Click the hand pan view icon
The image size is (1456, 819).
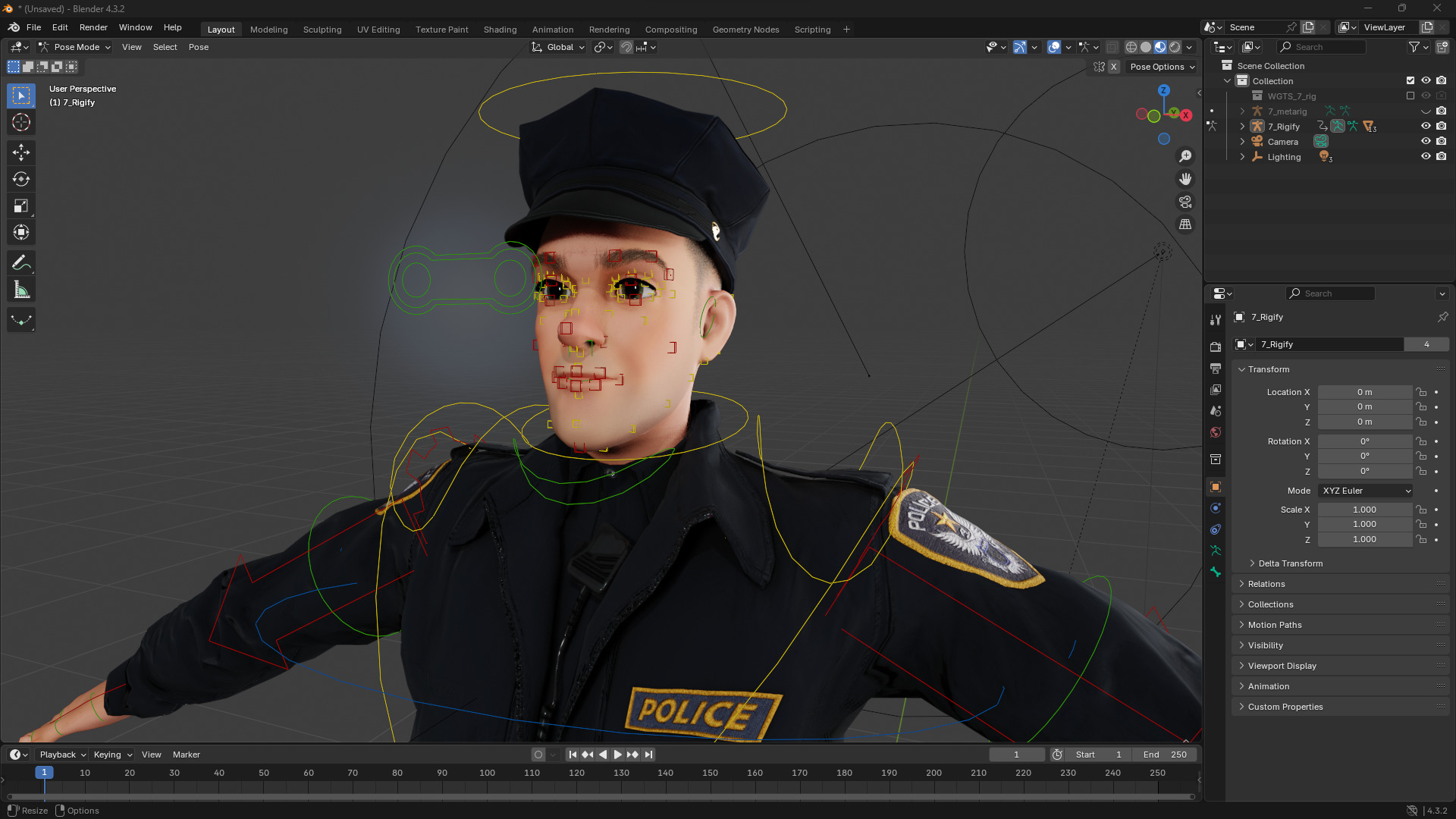point(1185,179)
